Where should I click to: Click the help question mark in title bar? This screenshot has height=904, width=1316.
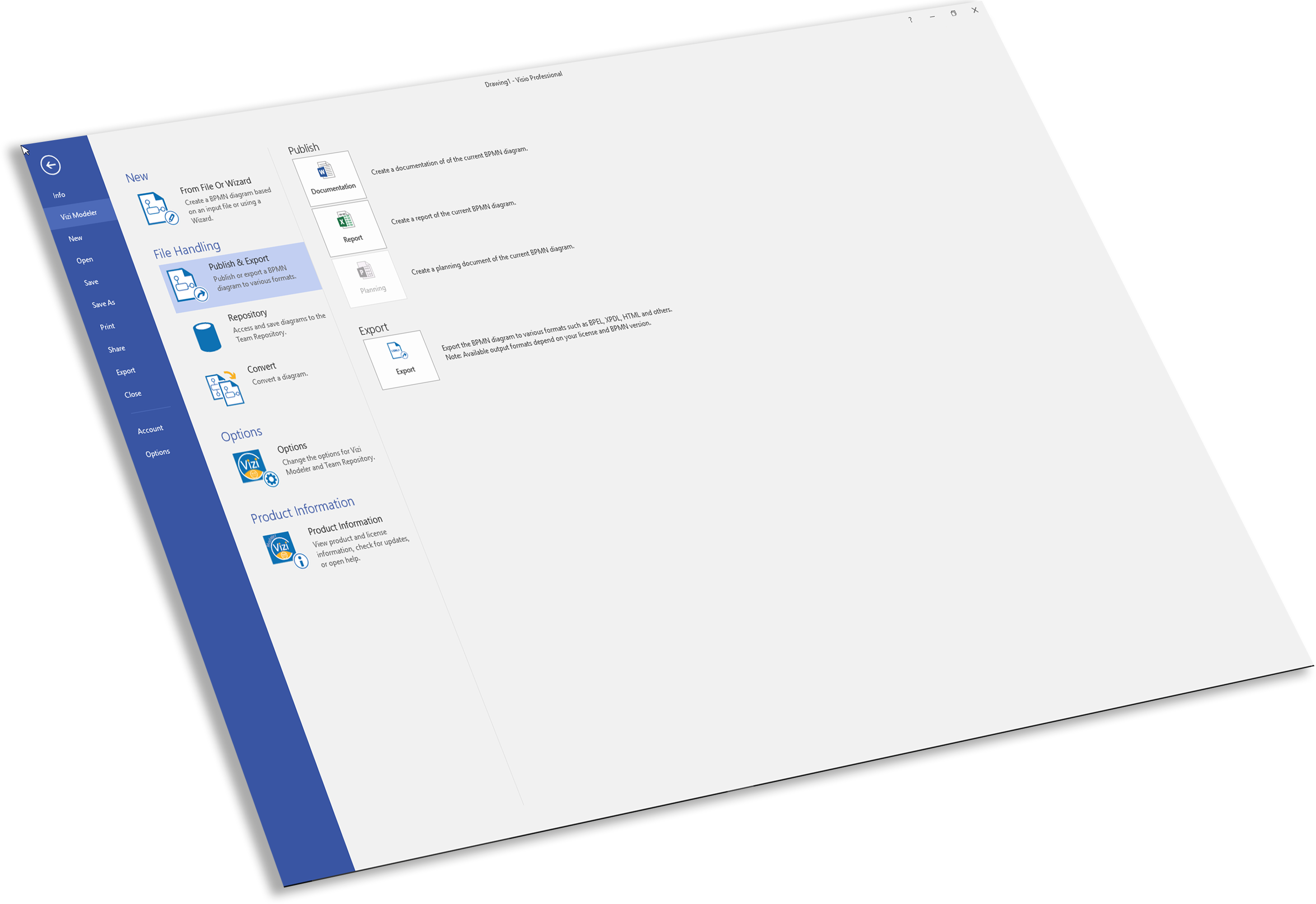[911, 19]
